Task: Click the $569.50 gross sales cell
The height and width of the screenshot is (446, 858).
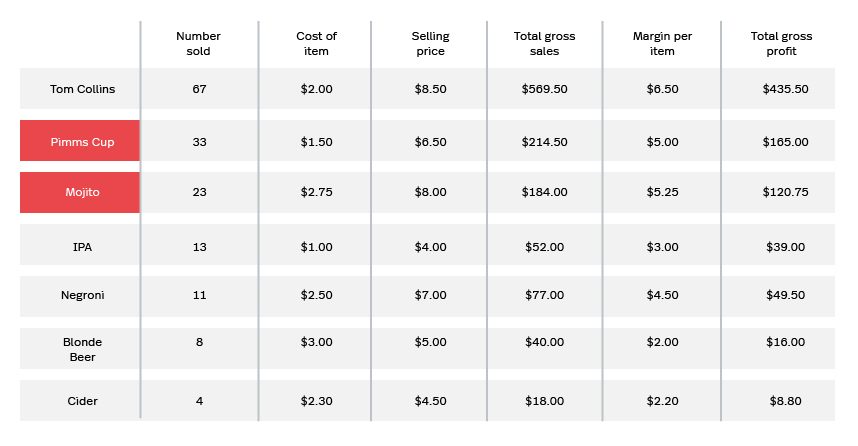Action: 544,89
